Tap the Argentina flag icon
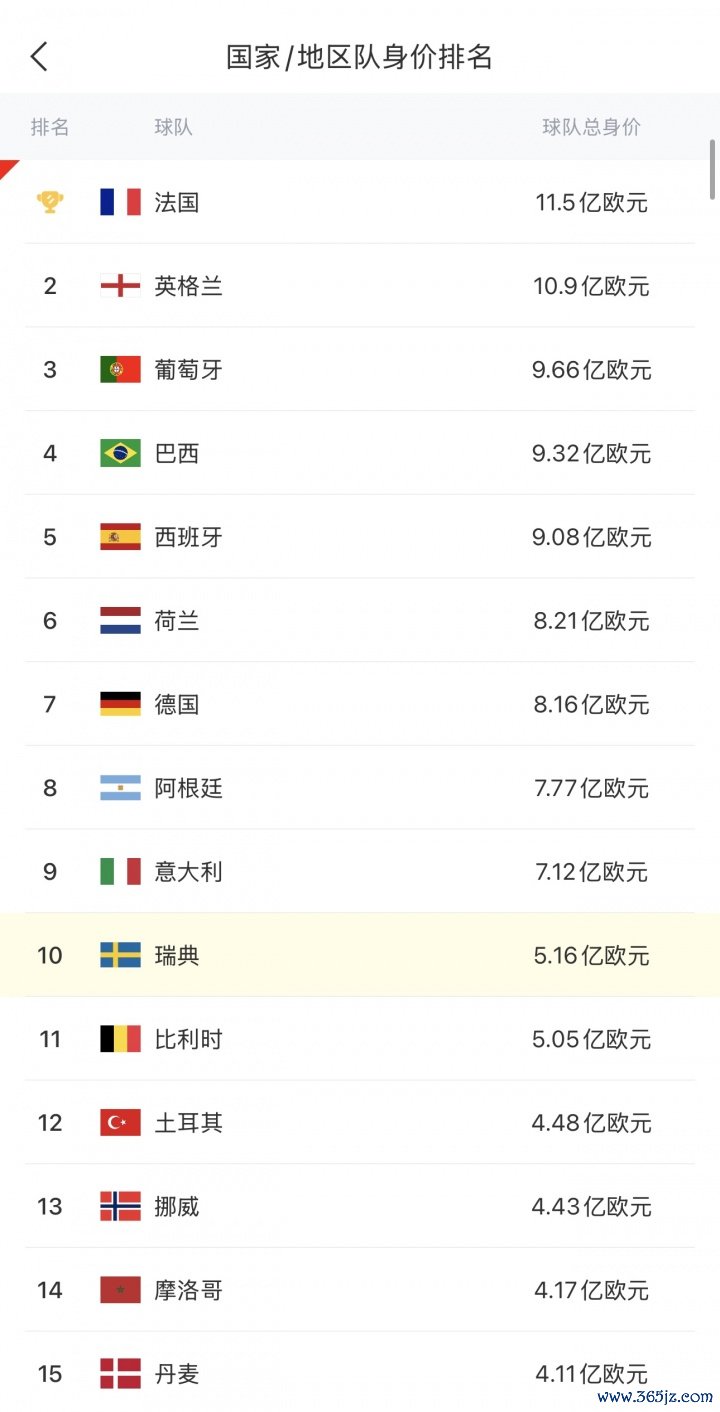720x1412 pixels. point(120,788)
